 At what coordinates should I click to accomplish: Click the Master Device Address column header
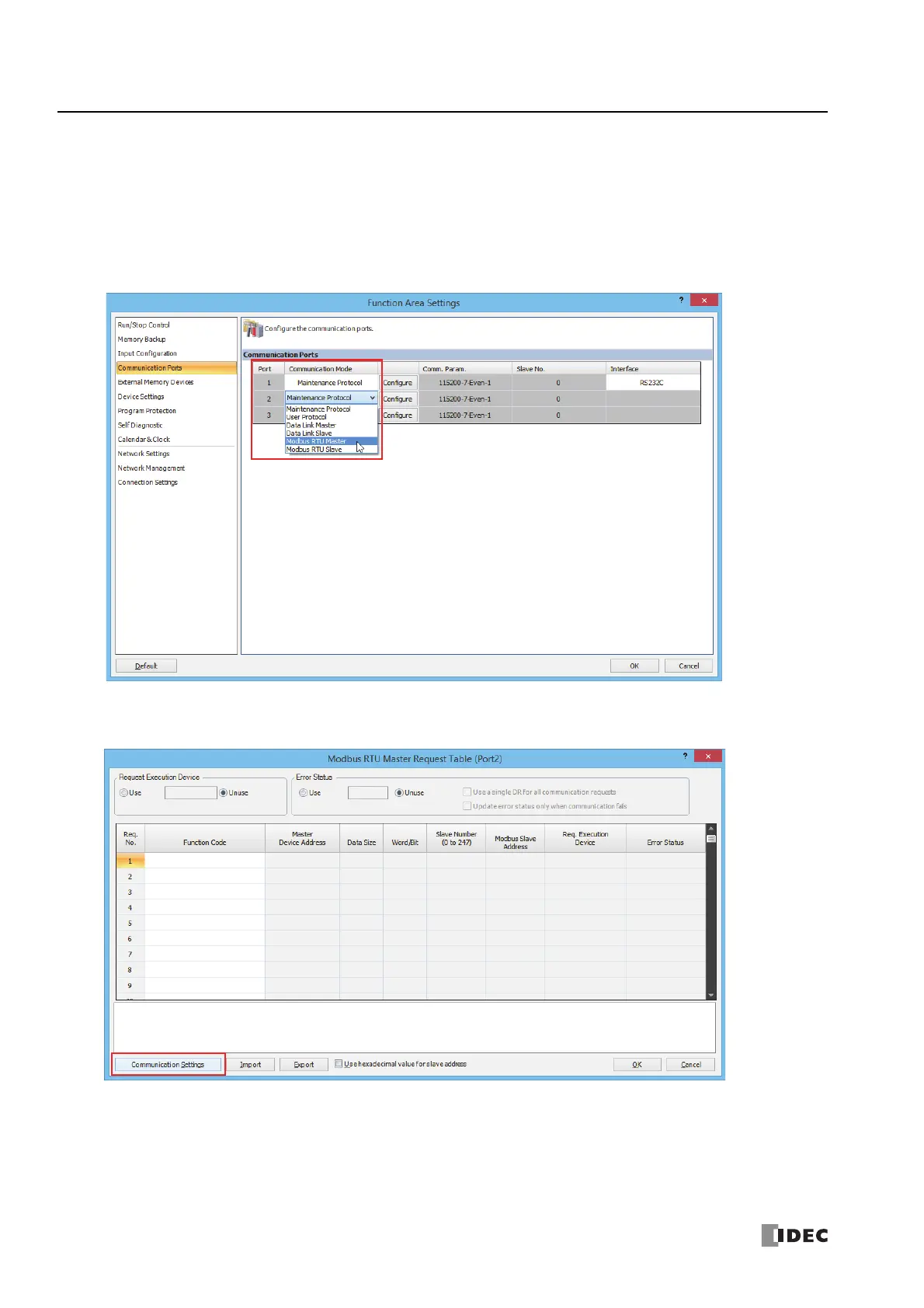point(302,839)
